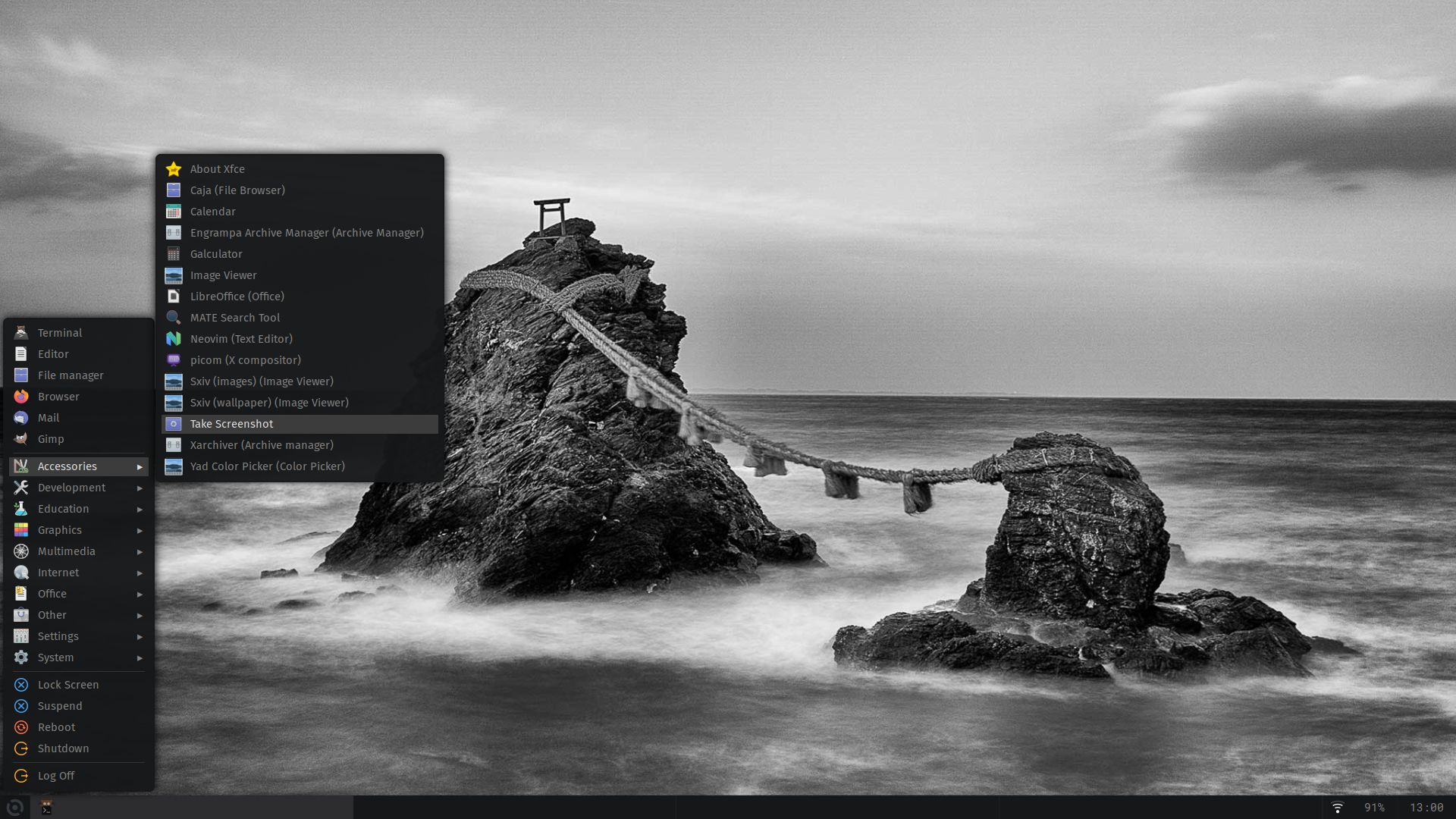Expand the Internet submenu arrow
Viewport: 1456px width, 819px height.
(140, 573)
